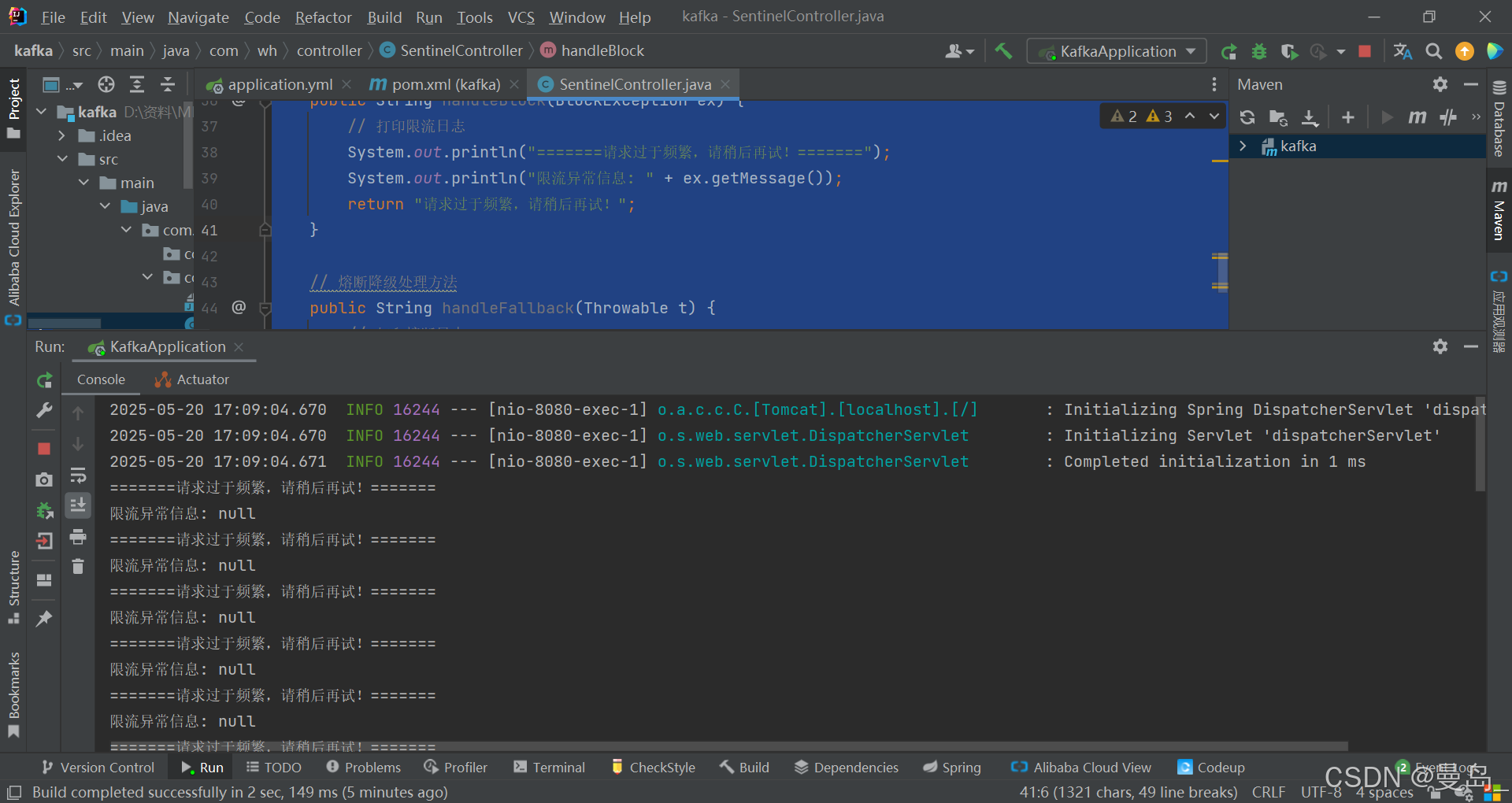
Task: Open Dependencies tool window
Action: point(847,768)
